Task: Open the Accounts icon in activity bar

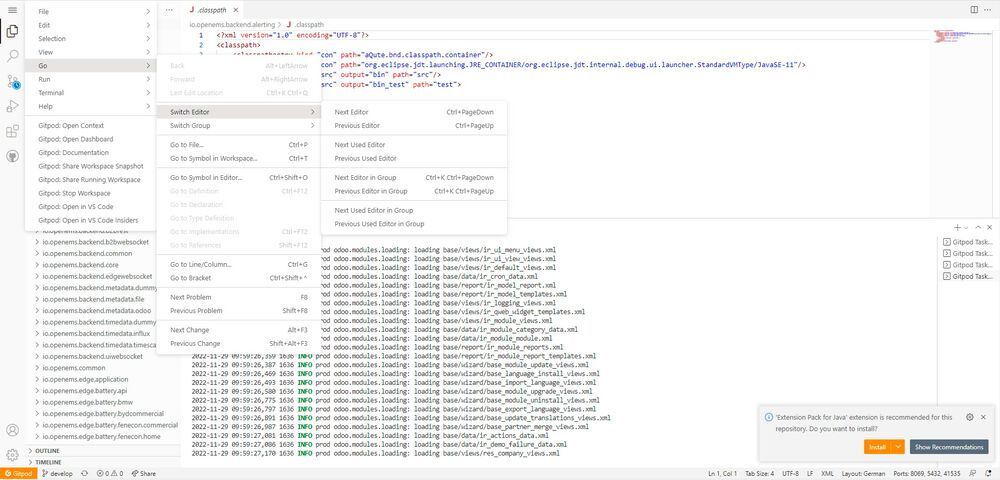Action: tap(13, 430)
